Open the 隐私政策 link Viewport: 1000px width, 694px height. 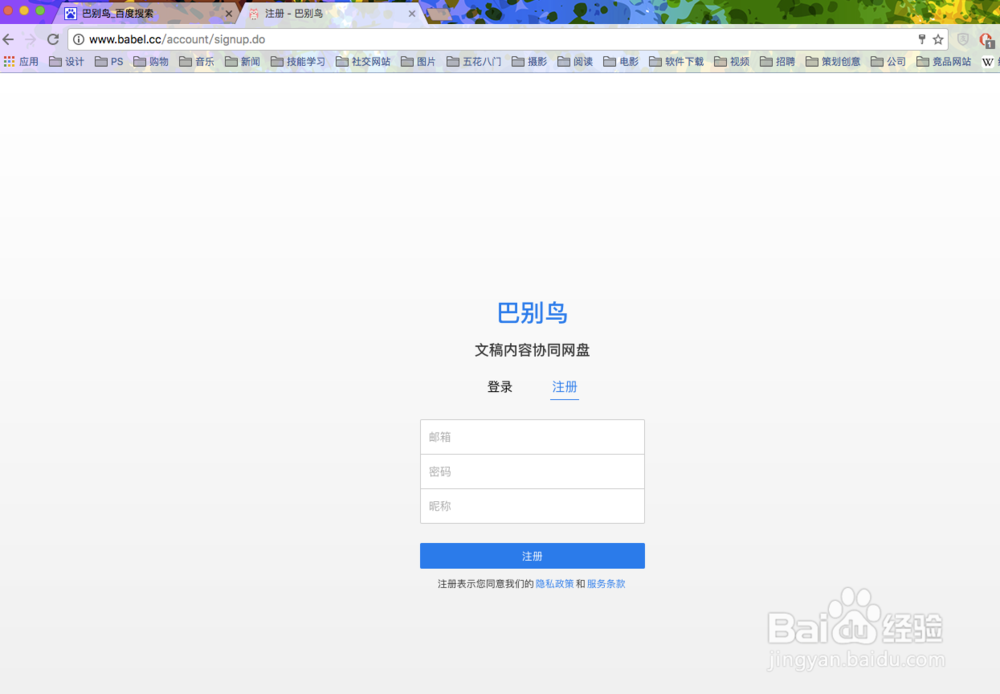554,584
